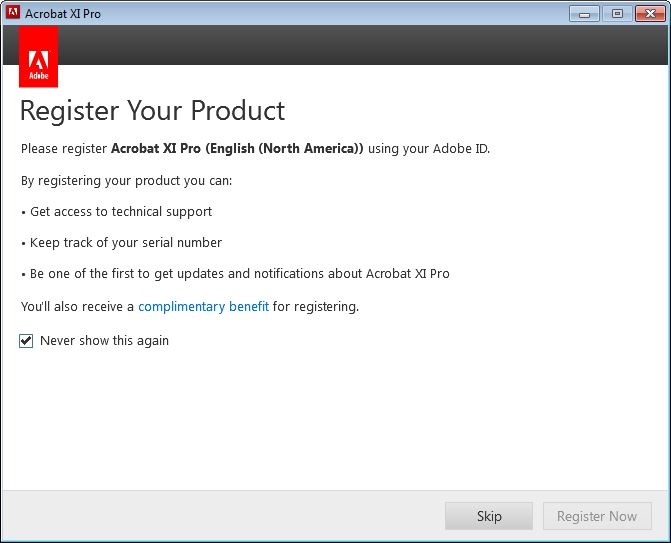
Task: Maximize the Acrobat XI Pro window
Action: tap(617, 14)
